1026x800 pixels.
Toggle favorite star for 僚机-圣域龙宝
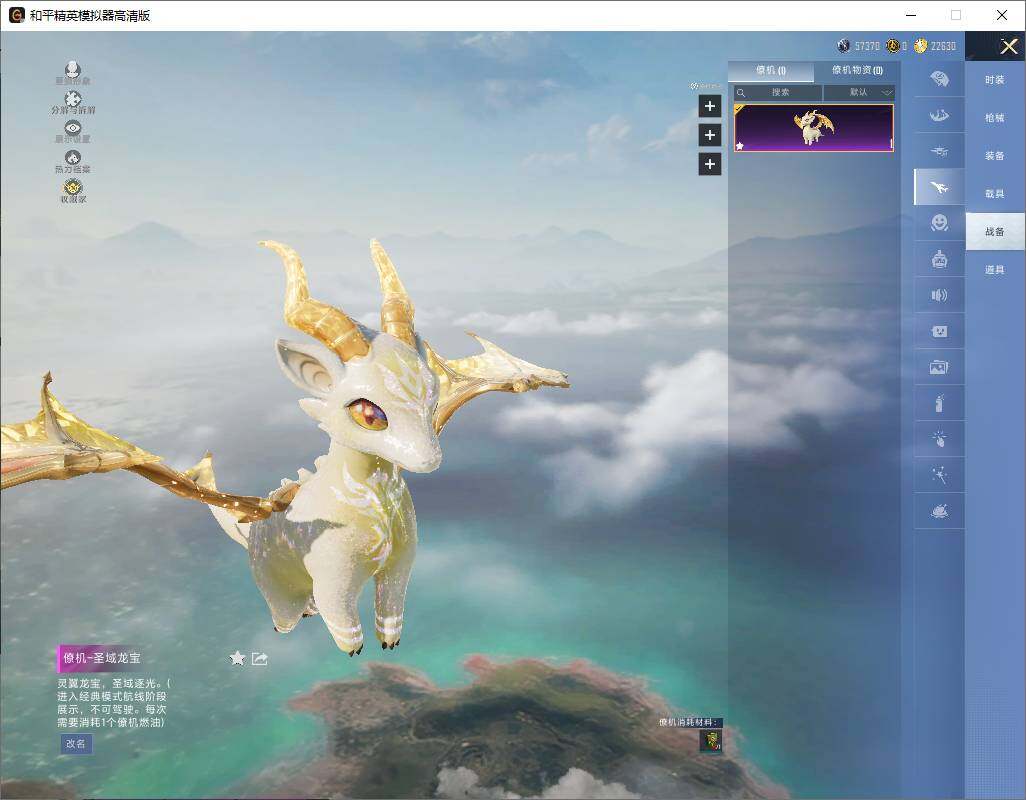pos(237,658)
